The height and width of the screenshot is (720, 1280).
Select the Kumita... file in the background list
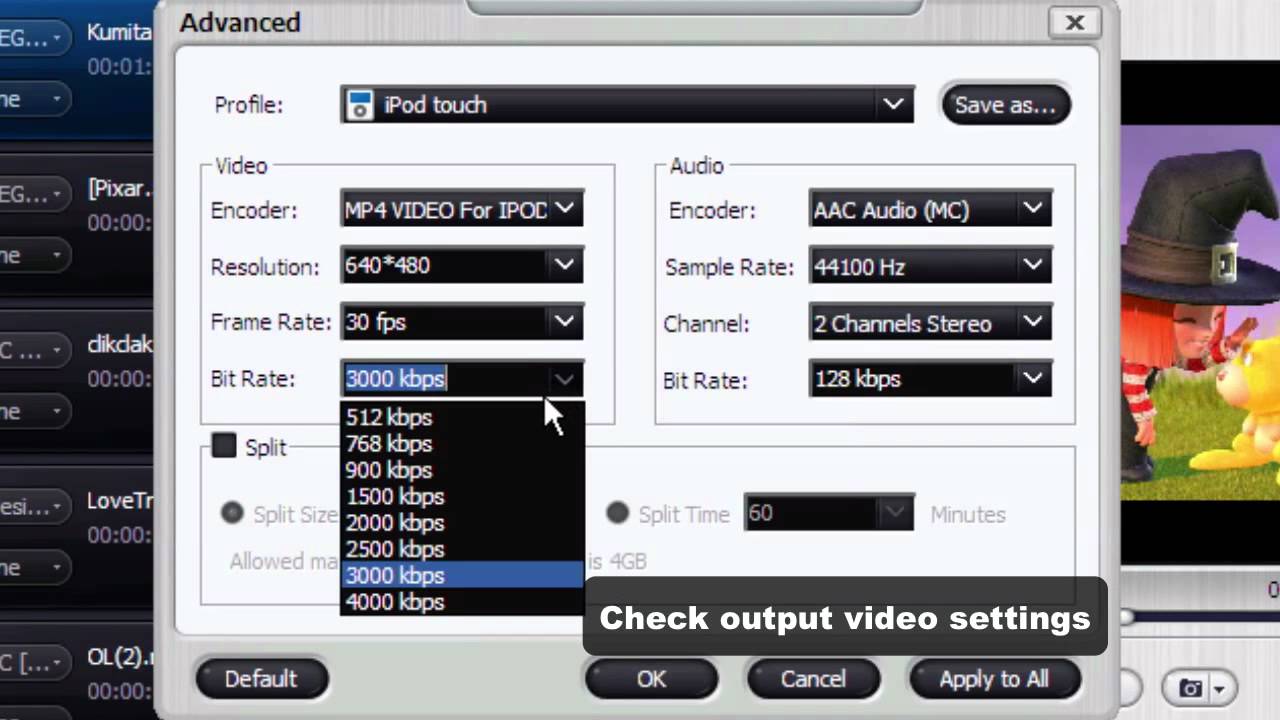119,32
